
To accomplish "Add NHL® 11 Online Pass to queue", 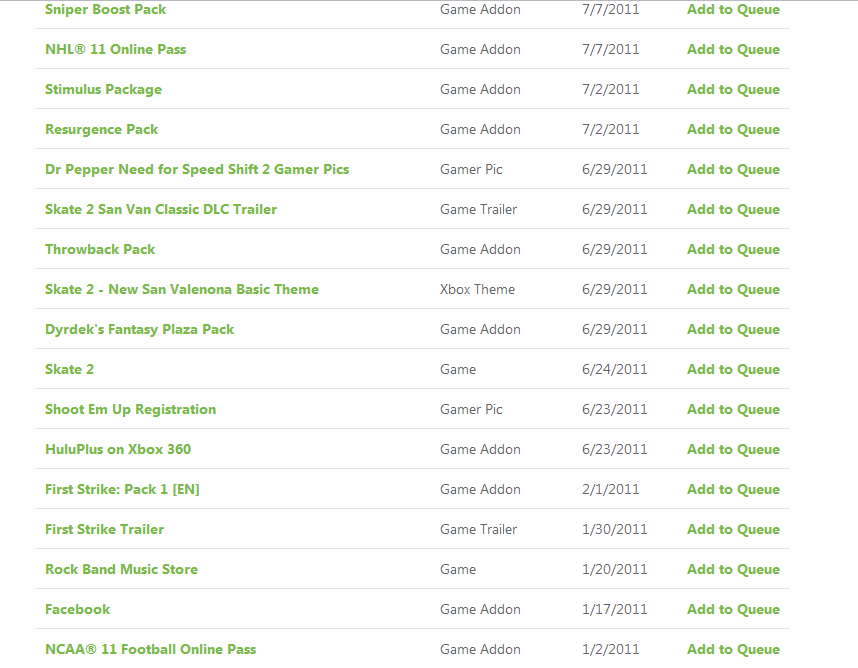I will coord(733,49).
